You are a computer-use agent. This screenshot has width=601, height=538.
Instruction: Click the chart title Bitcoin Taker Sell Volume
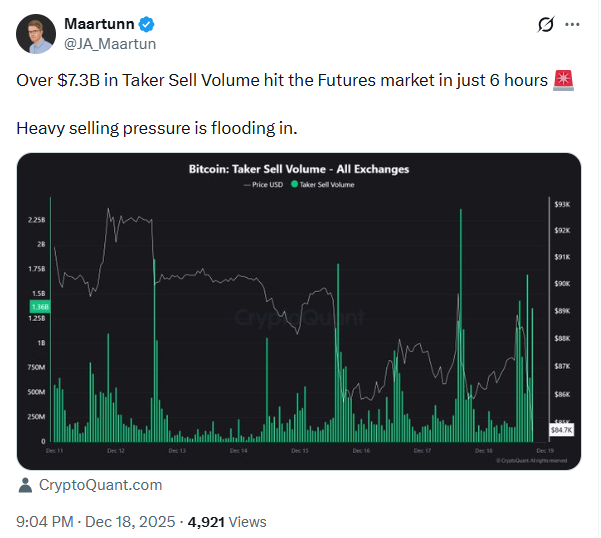click(x=299, y=170)
